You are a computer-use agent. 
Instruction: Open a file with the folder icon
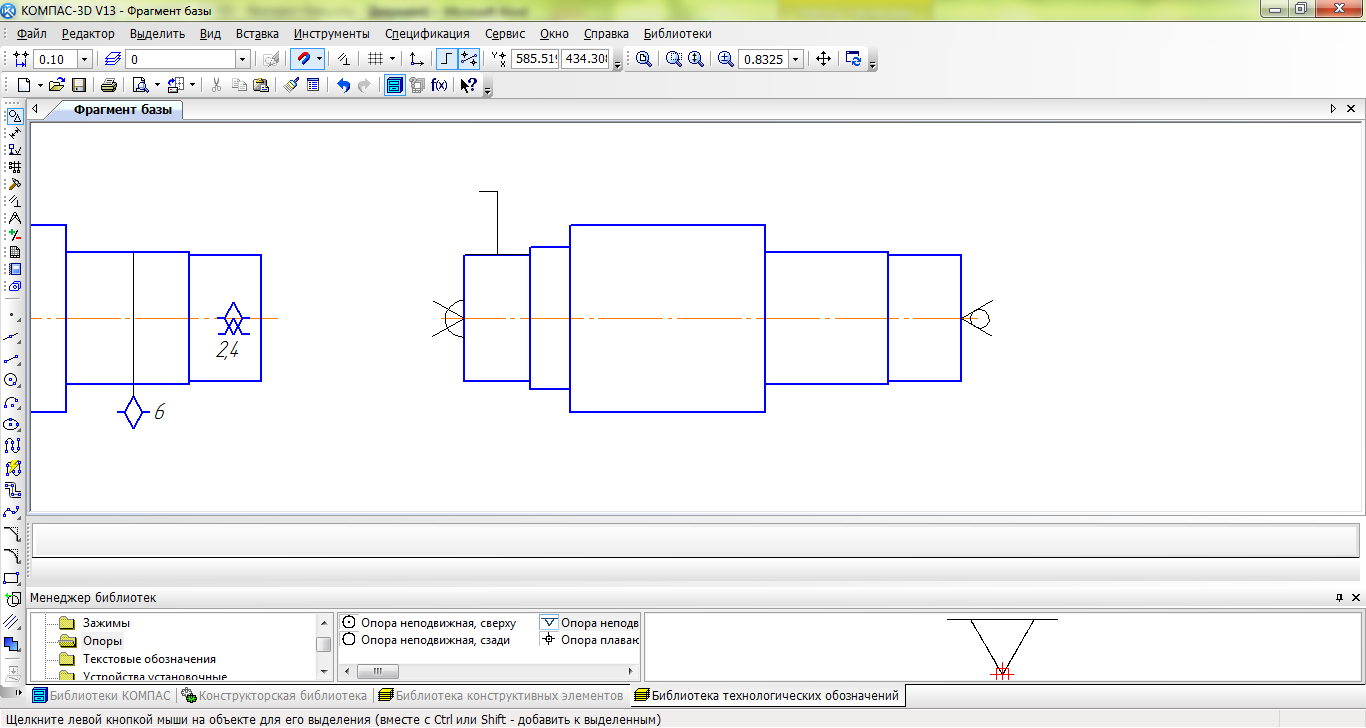point(58,86)
